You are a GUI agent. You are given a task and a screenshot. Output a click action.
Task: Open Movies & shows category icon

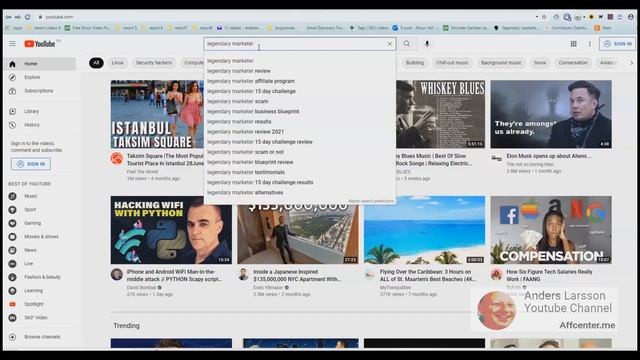13,237
